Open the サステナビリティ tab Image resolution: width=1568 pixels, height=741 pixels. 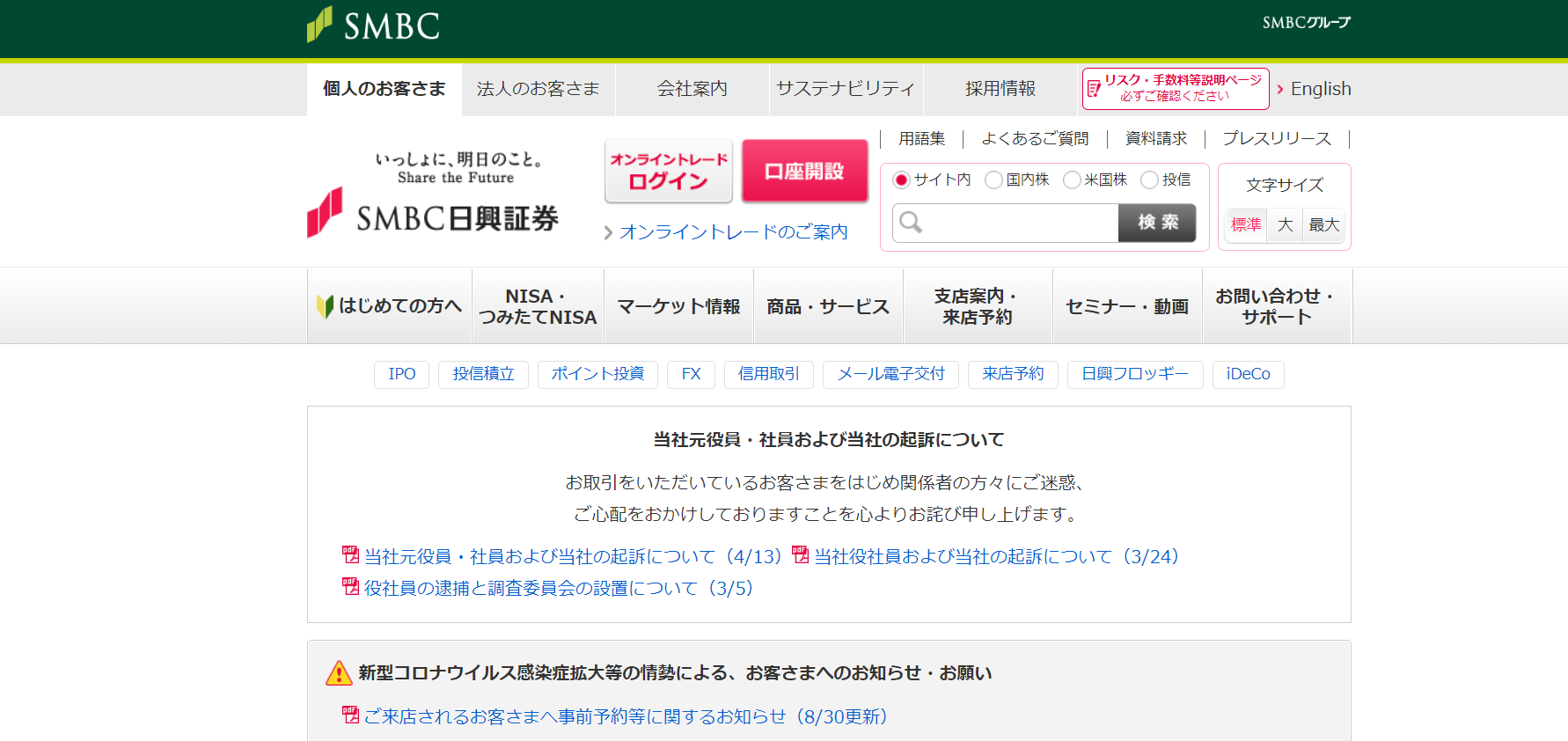tap(846, 89)
